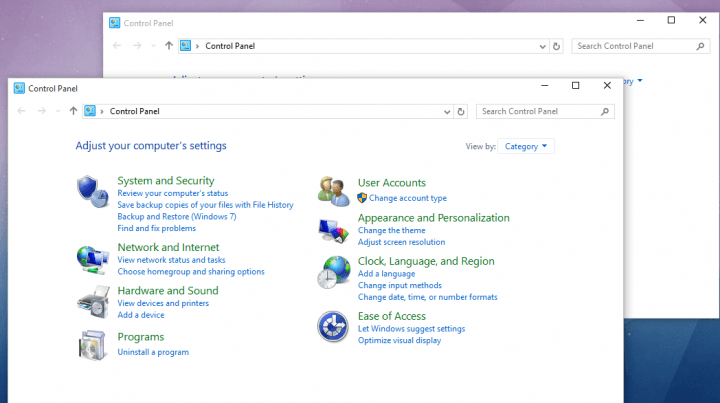Select Adjust screen resolution
This screenshot has width=720, height=403.
pyautogui.click(x=401, y=242)
